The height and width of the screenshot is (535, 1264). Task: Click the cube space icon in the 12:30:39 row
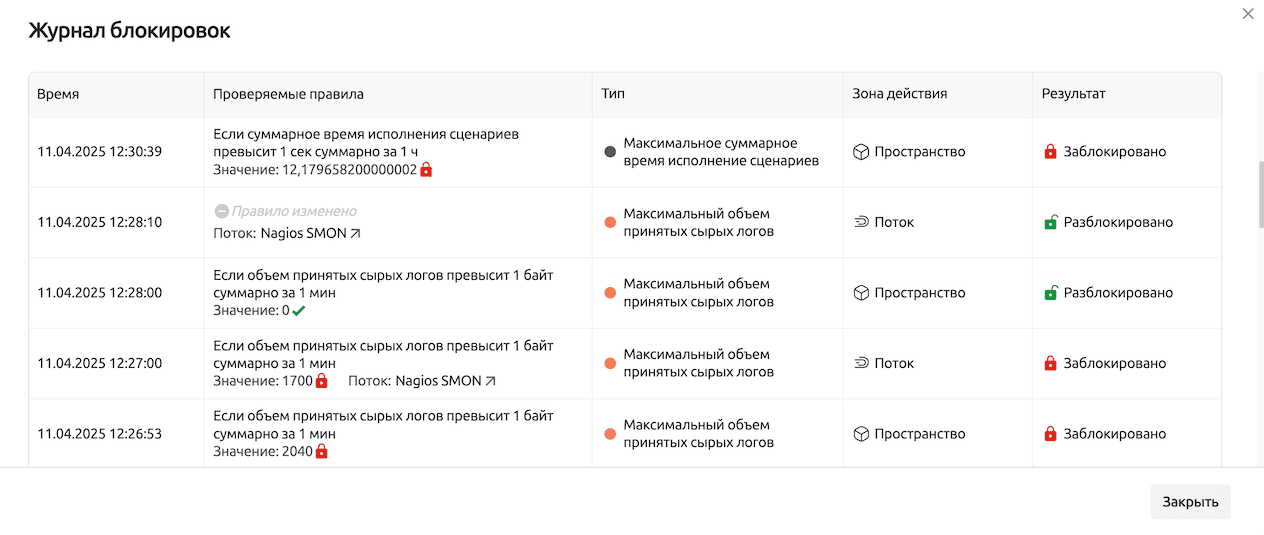point(860,152)
